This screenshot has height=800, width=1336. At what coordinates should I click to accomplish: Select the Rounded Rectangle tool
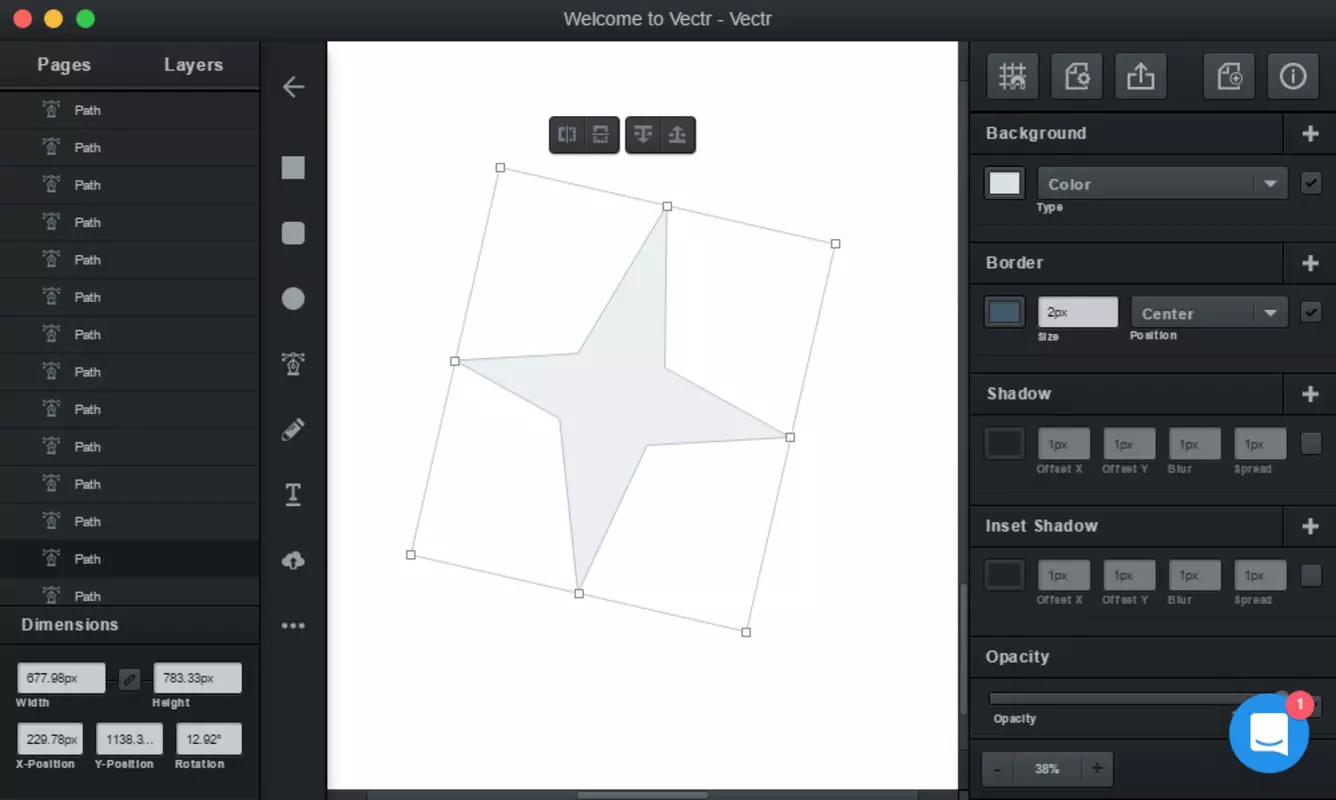pyautogui.click(x=293, y=233)
